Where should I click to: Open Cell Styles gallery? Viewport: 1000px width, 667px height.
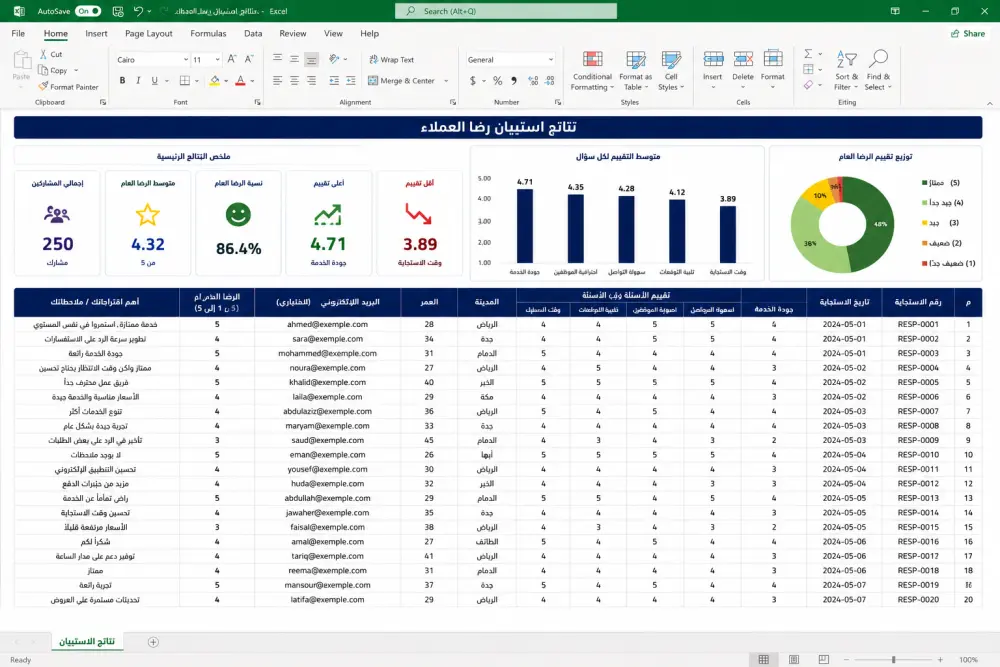[671, 70]
